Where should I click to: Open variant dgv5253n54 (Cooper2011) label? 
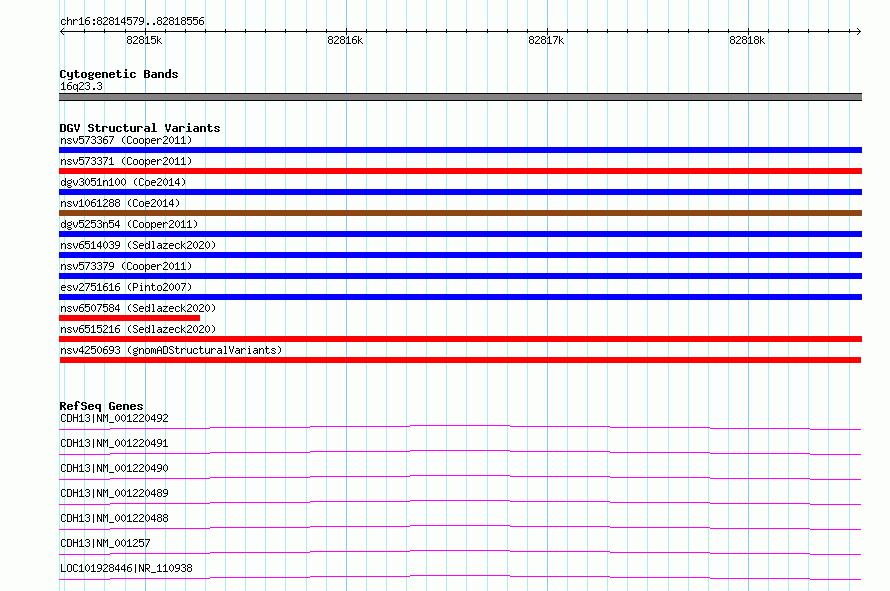pos(129,224)
